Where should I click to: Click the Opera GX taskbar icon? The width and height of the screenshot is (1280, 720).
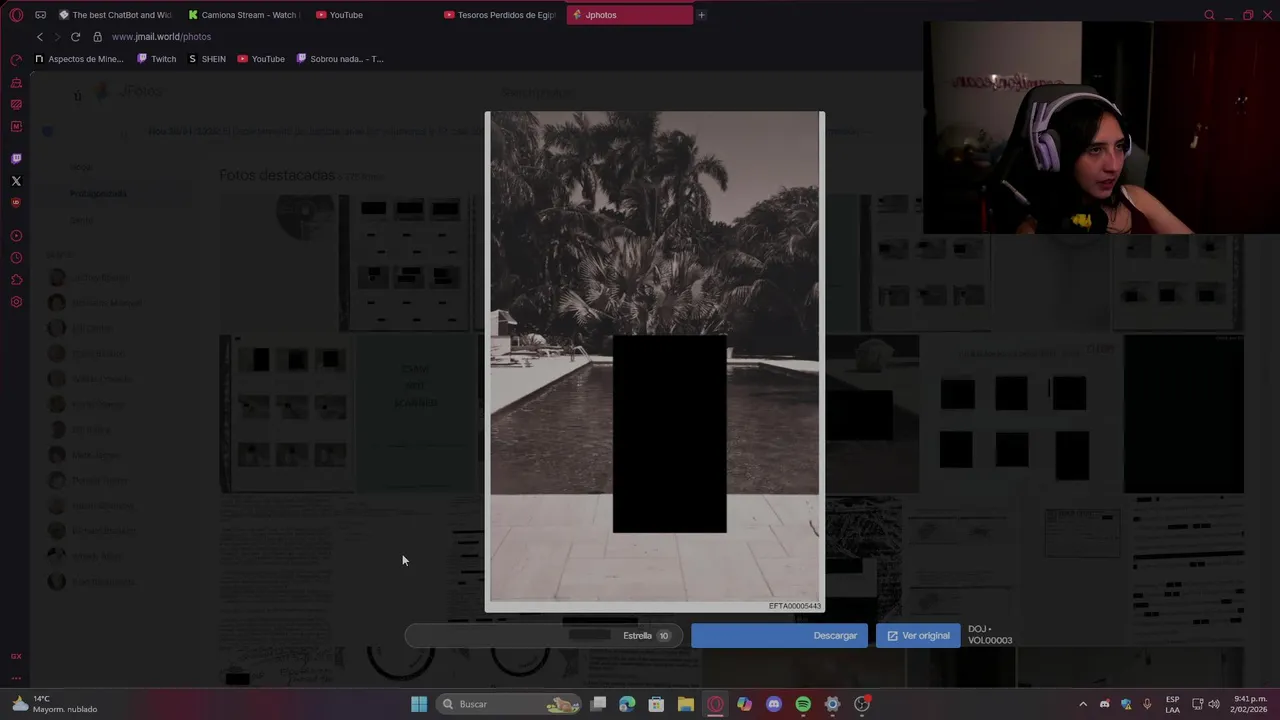(715, 704)
